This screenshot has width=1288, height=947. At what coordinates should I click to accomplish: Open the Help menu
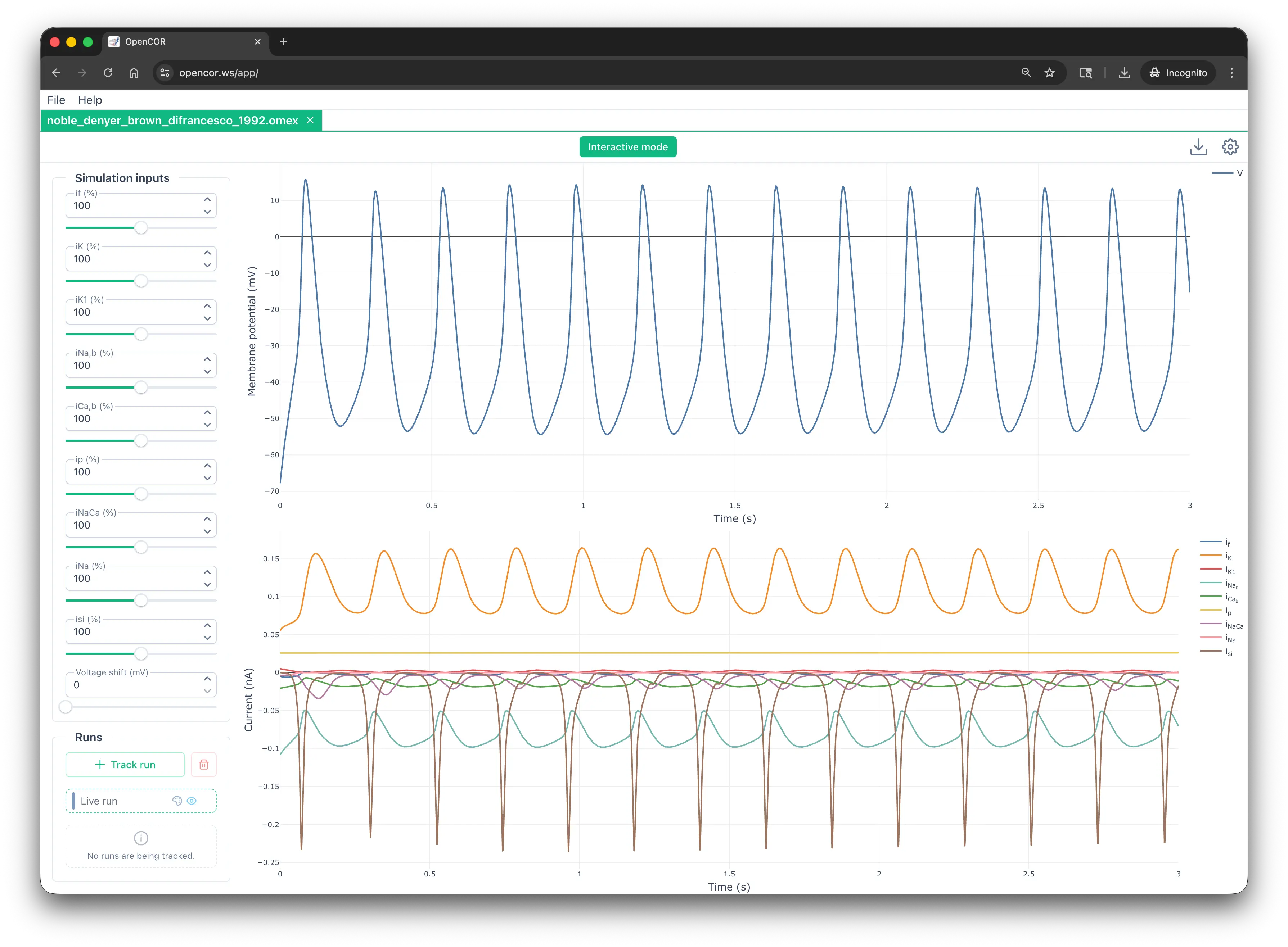90,100
